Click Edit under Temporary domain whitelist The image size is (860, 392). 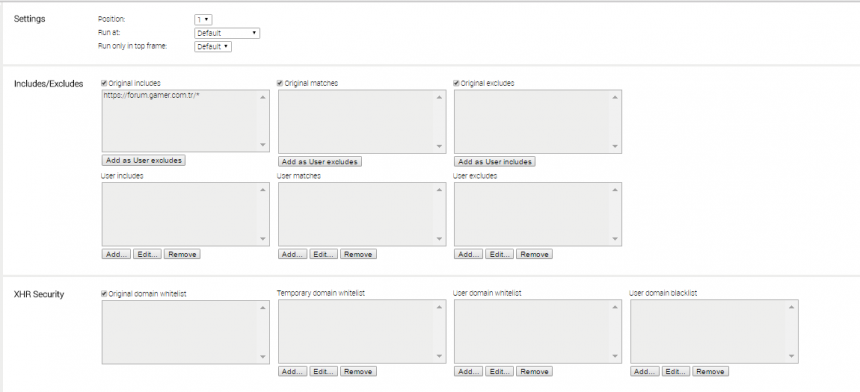[324, 372]
